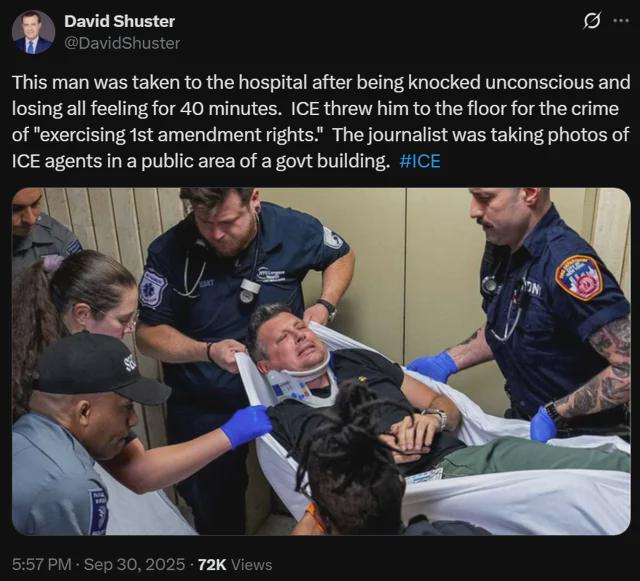Image resolution: width=640 pixels, height=581 pixels.
Task: Click the FDNY shoulder patch in photo
Action: click(578, 277)
